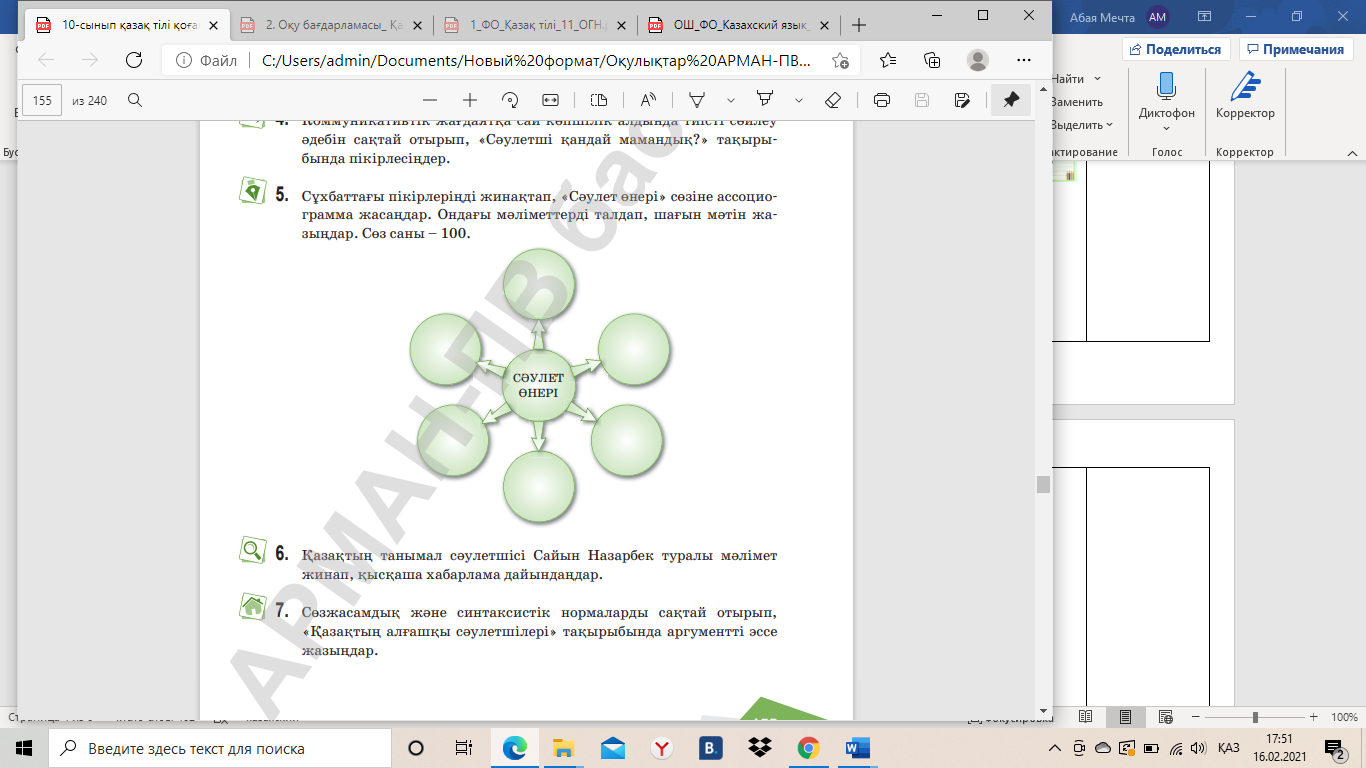
Task: Open Word's Примечания comments button
Action: pos(1294,49)
